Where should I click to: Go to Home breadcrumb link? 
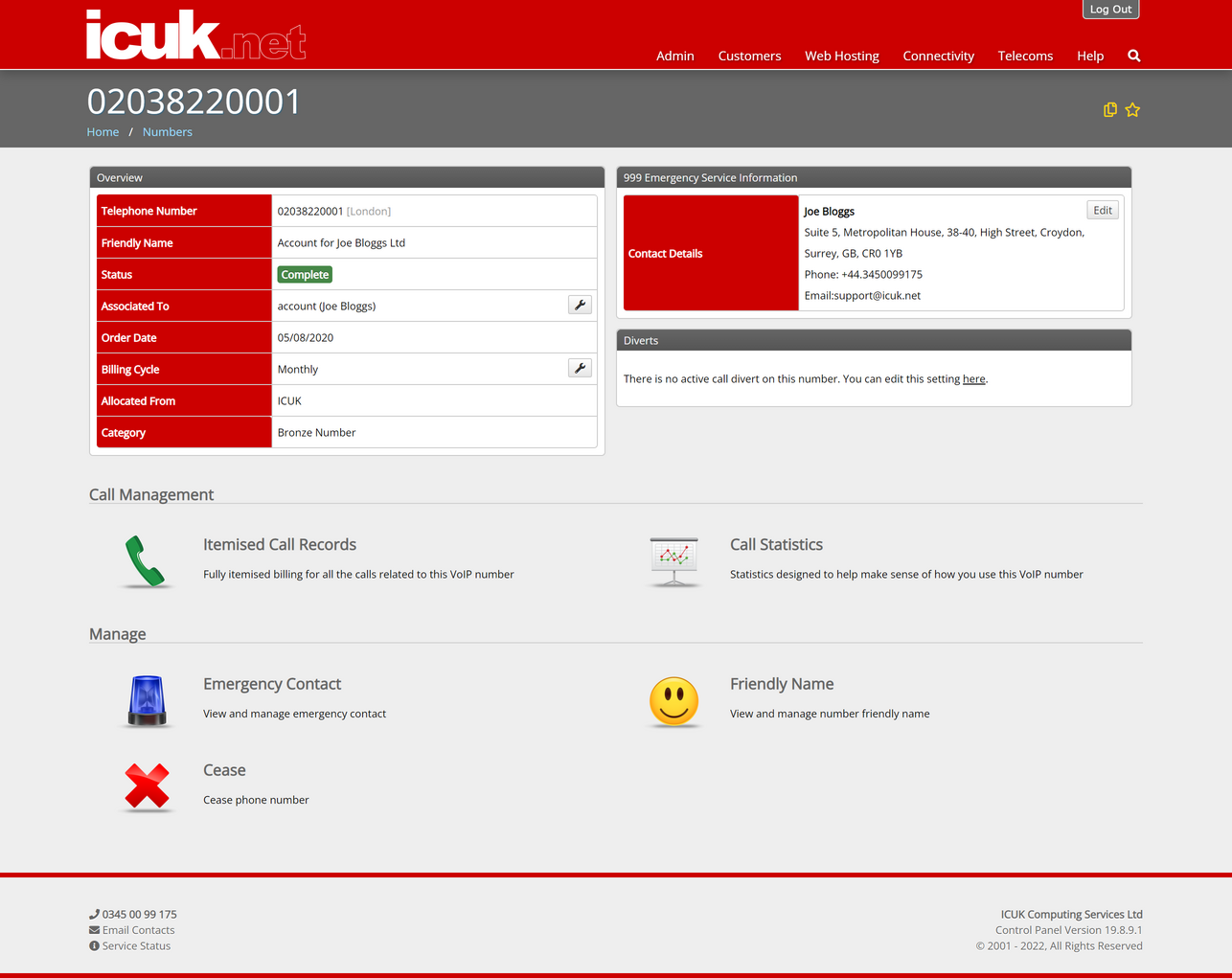coord(103,132)
